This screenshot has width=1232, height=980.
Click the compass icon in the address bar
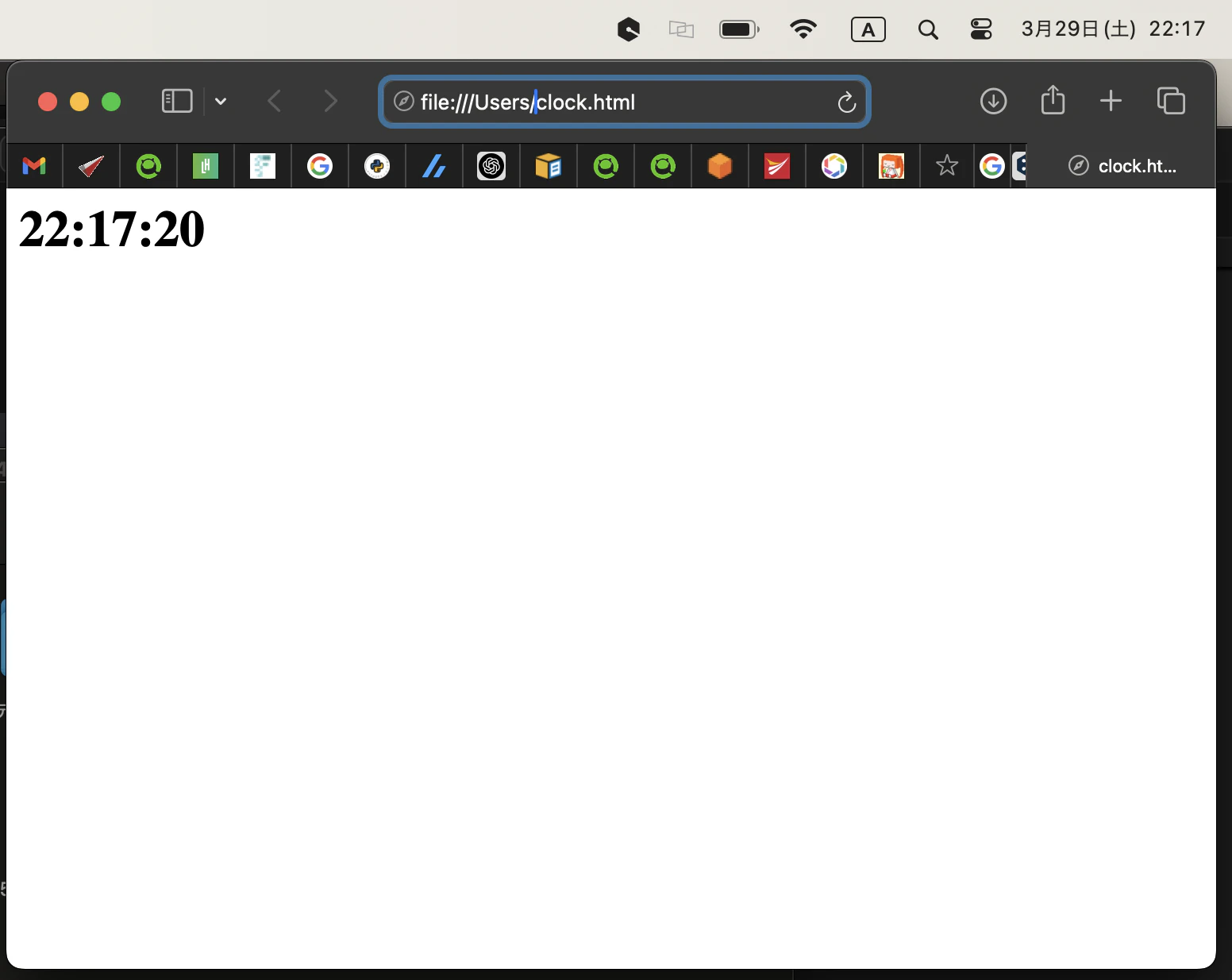coord(404,102)
